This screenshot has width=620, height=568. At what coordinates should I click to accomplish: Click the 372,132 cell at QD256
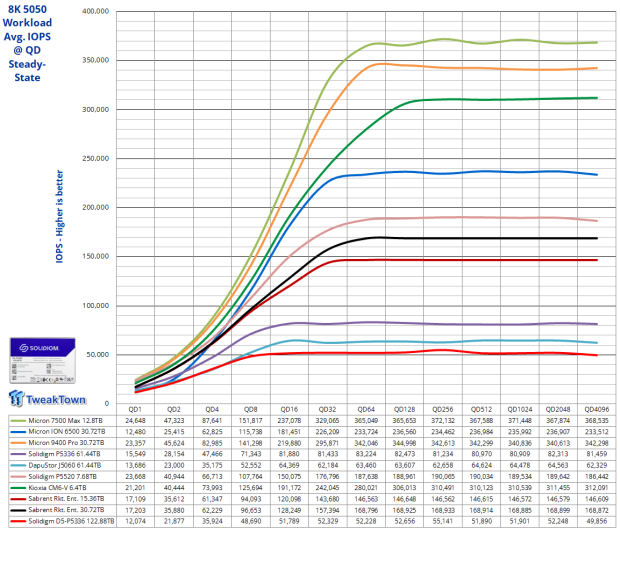(x=443, y=420)
